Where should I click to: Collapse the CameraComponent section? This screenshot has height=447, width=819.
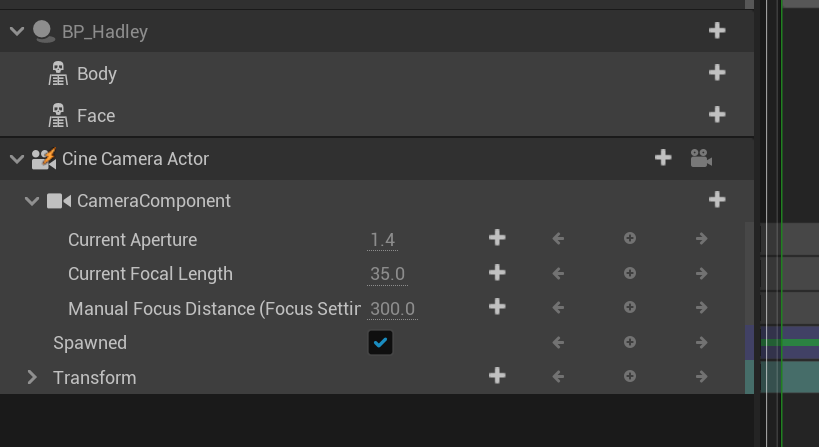pyautogui.click(x=32, y=201)
